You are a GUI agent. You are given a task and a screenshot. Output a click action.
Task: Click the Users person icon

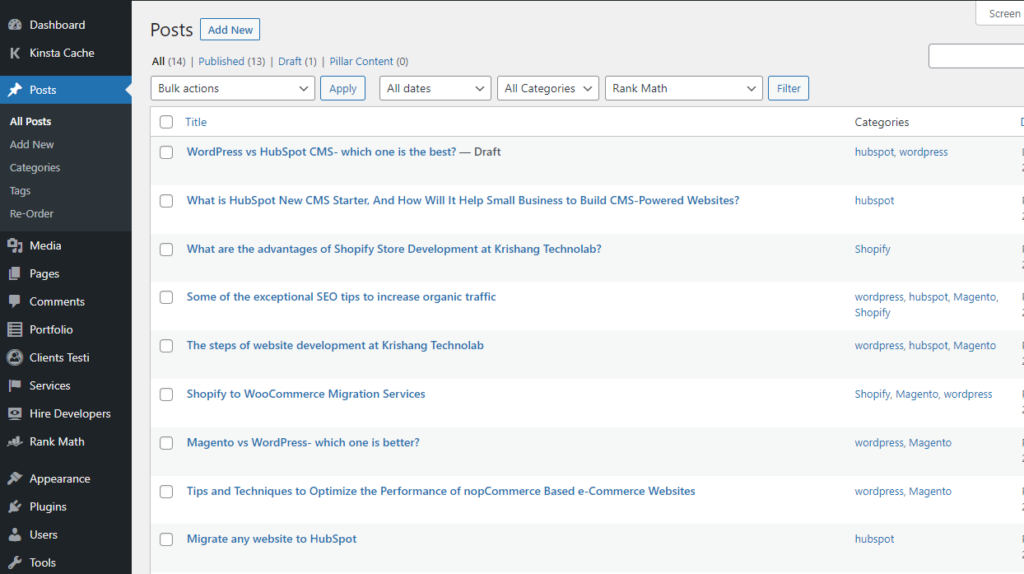[x=15, y=534]
